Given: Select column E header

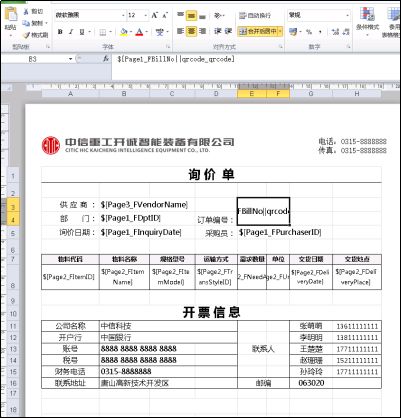Looking at the screenshot, I should click(252, 94).
